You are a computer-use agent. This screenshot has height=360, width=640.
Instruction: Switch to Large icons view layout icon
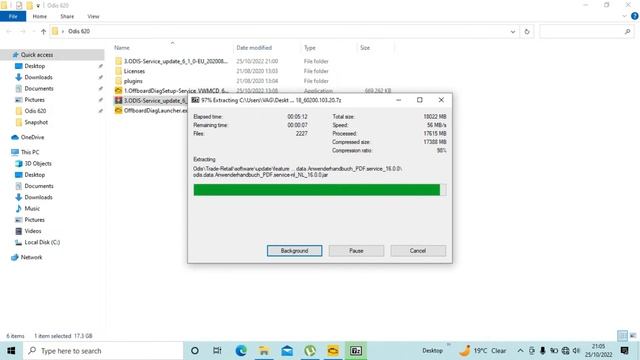pos(633,336)
